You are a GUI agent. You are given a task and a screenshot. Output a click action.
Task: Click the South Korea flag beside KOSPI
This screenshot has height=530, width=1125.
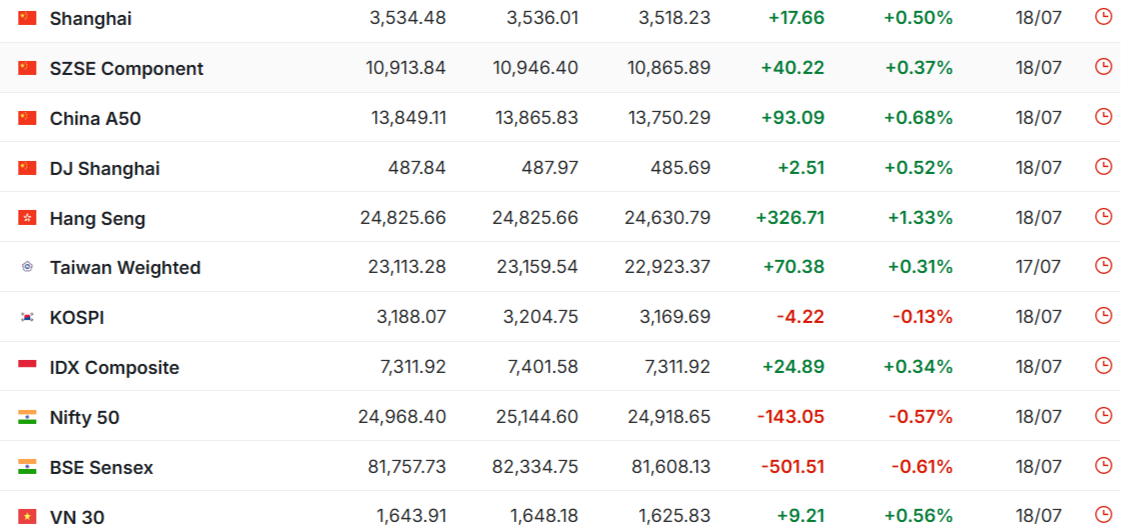[x=27, y=317]
